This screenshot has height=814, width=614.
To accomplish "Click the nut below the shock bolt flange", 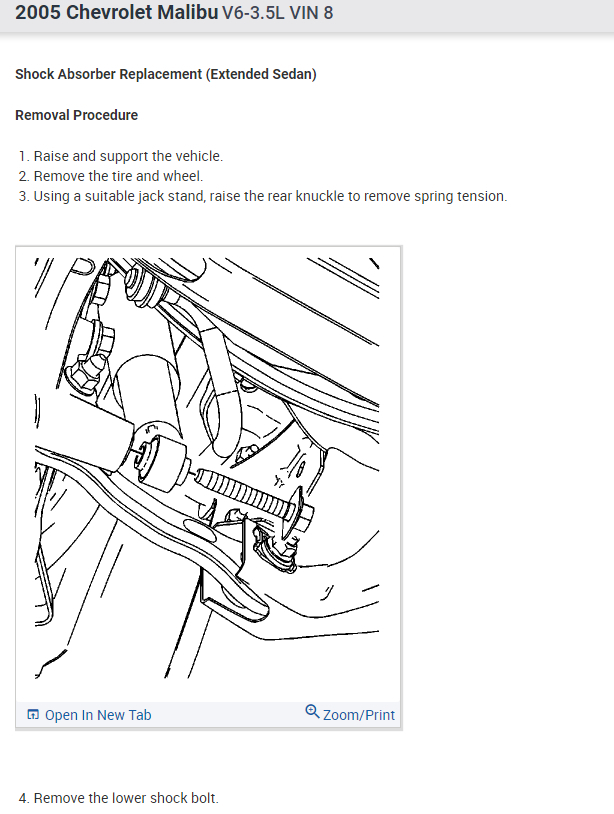I will click(275, 551).
